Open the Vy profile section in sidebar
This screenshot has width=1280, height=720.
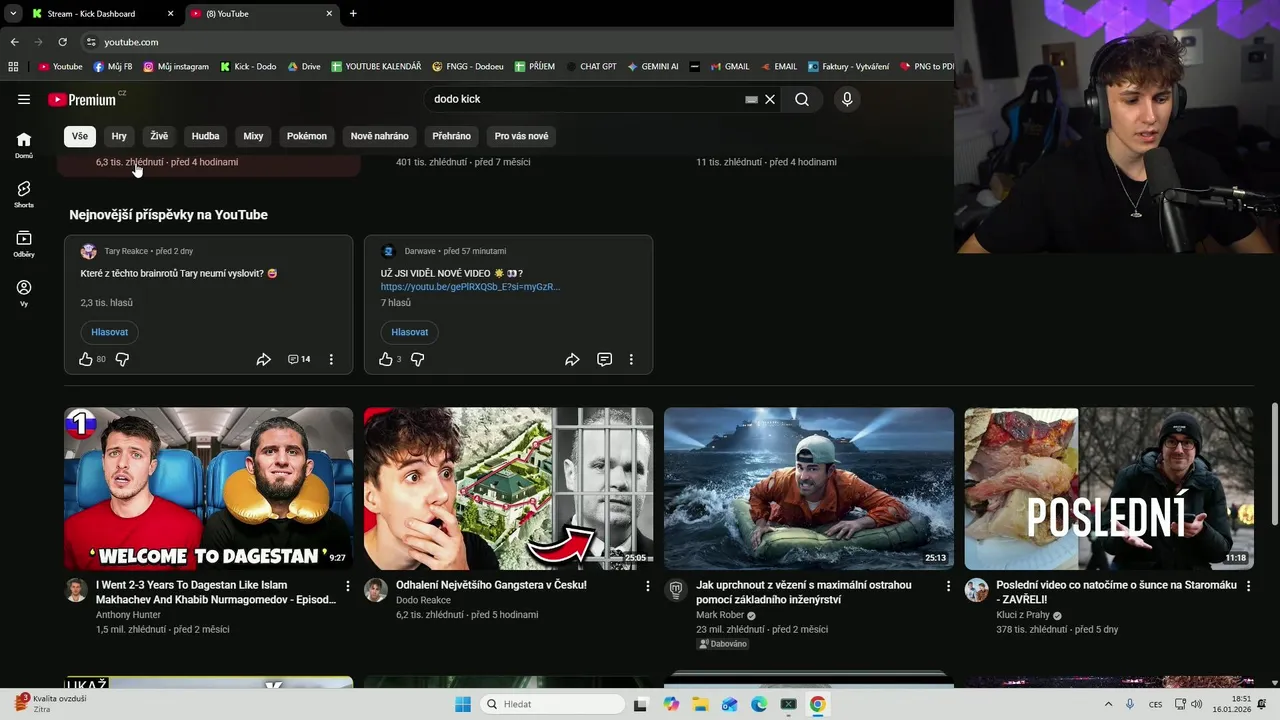(x=24, y=292)
